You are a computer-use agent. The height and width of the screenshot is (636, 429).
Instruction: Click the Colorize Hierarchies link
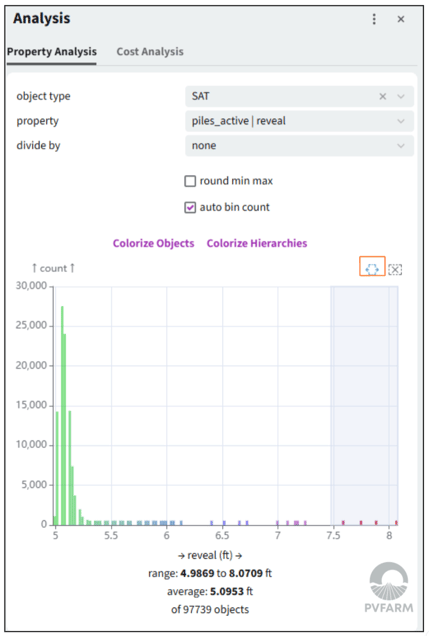click(x=257, y=243)
